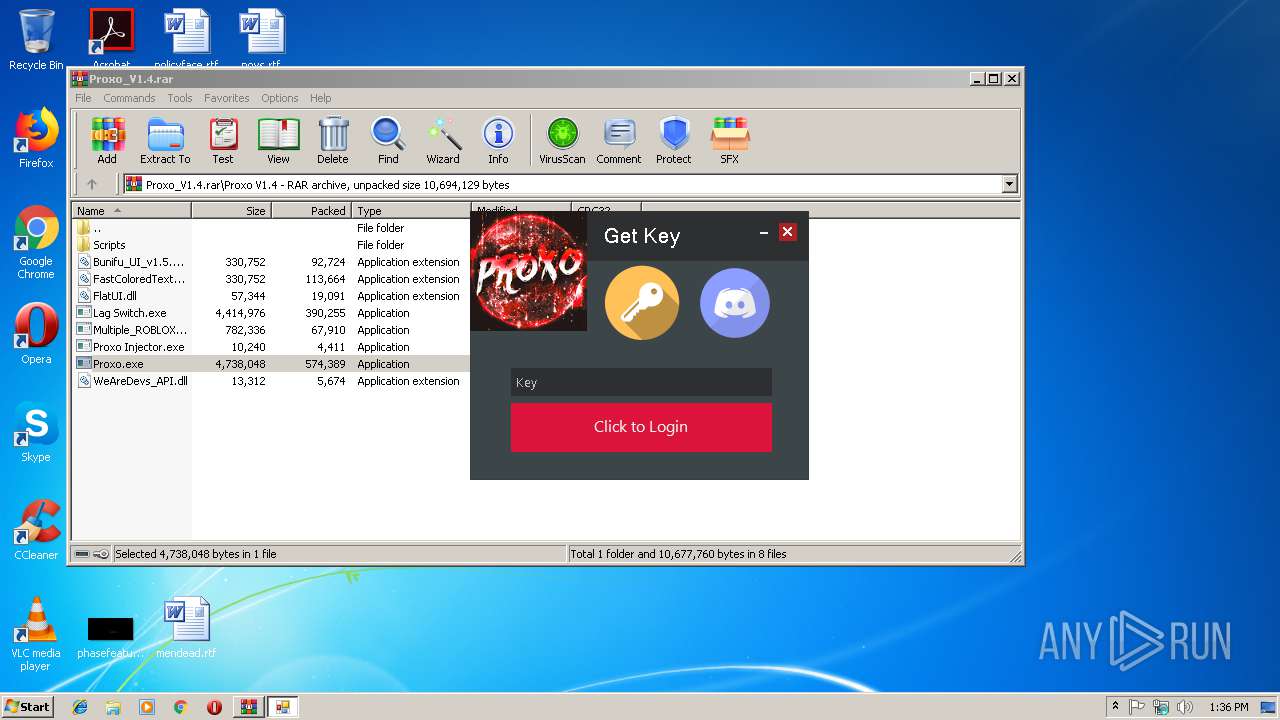Click the Click to Login button
This screenshot has height=720, width=1280.
(x=641, y=427)
